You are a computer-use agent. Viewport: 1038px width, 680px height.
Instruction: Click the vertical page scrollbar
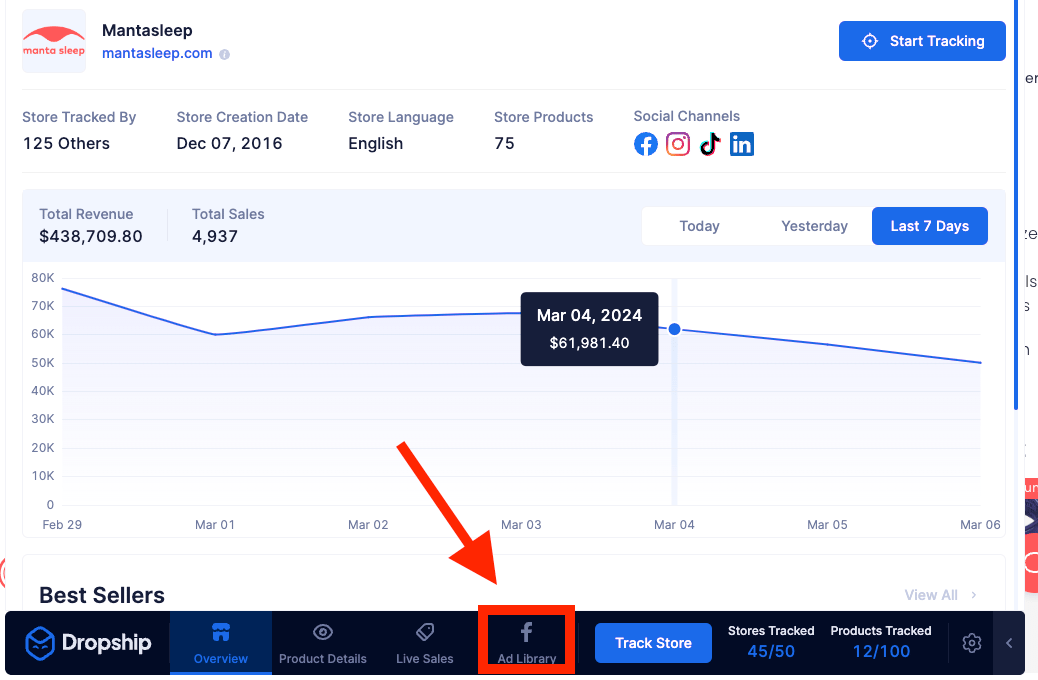pyautogui.click(x=1016, y=205)
